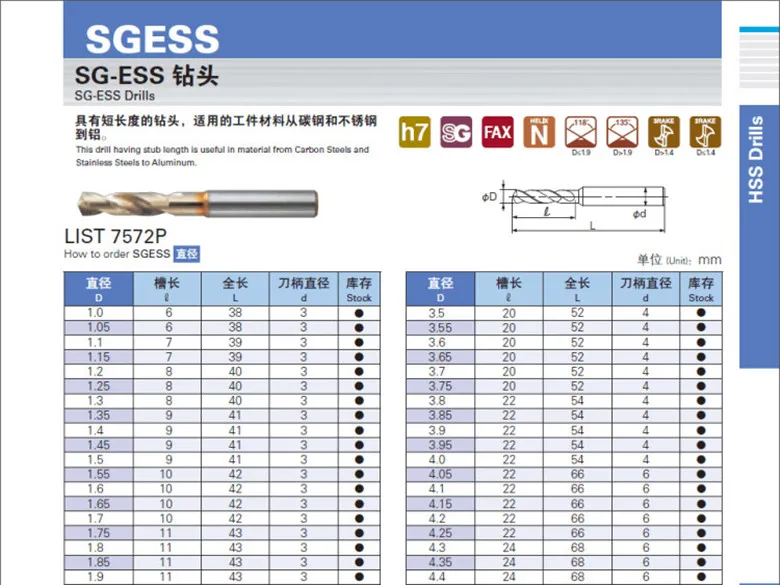Click diameter cell 3.55
Screen dimensions: 780x585
click(x=440, y=327)
